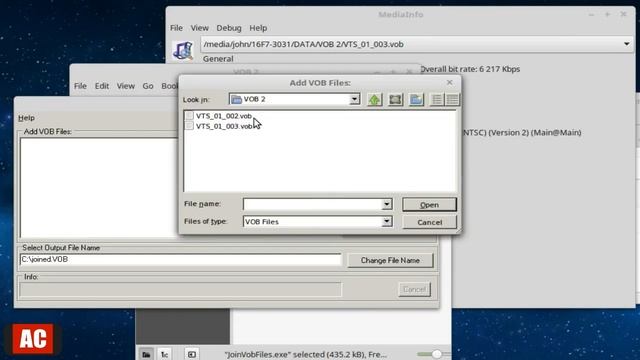Viewport: 640px width, 360px height.
Task: Click Cancel in Add VOB Files dialog
Action: coord(429,222)
